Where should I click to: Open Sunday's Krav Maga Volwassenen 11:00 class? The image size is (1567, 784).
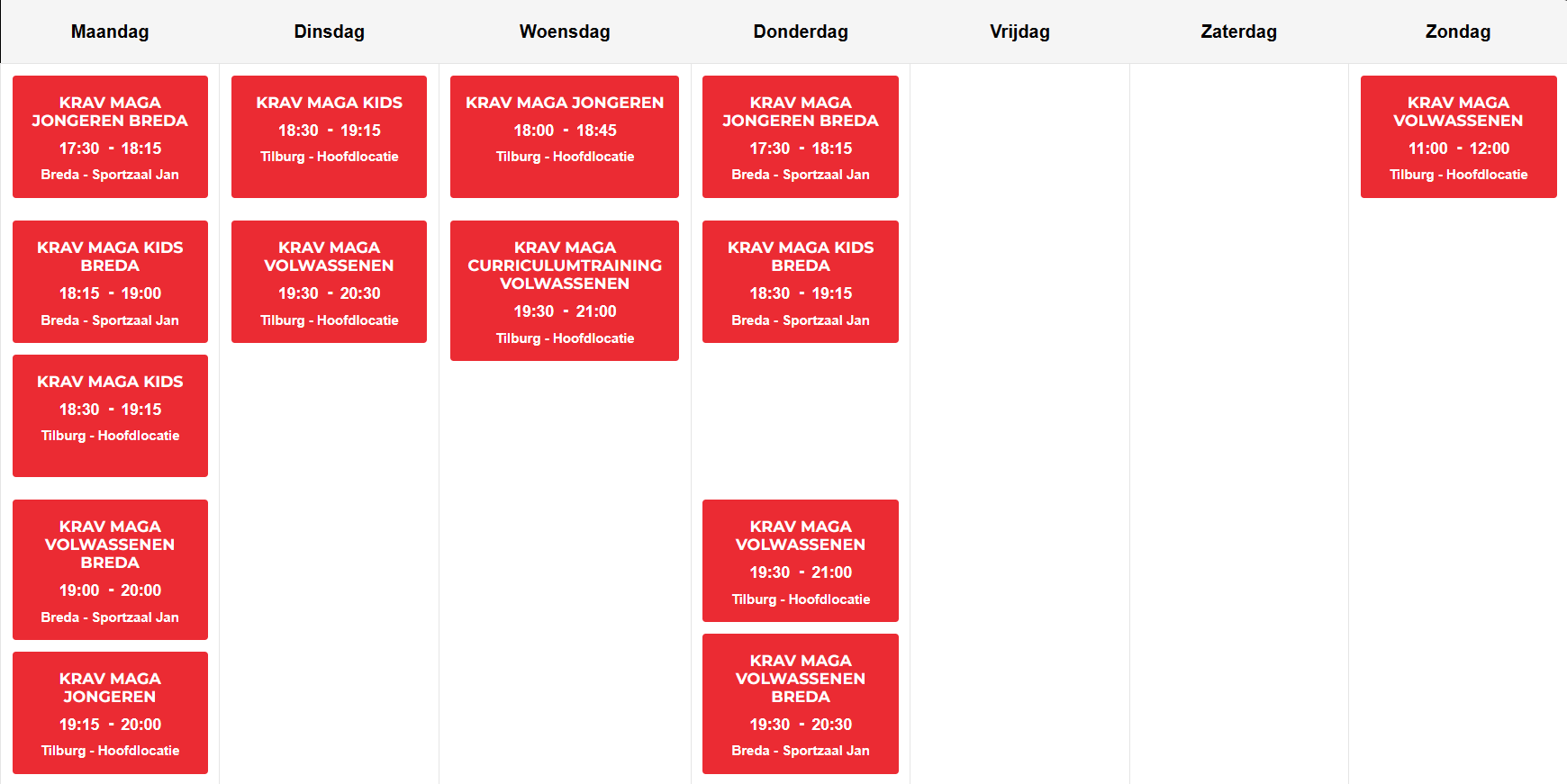coord(1458,137)
